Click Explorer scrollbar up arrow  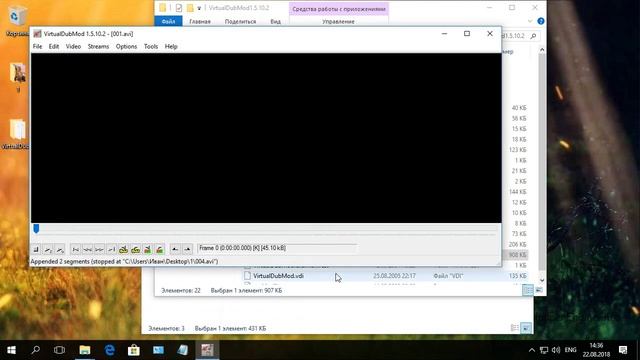tap(542, 50)
